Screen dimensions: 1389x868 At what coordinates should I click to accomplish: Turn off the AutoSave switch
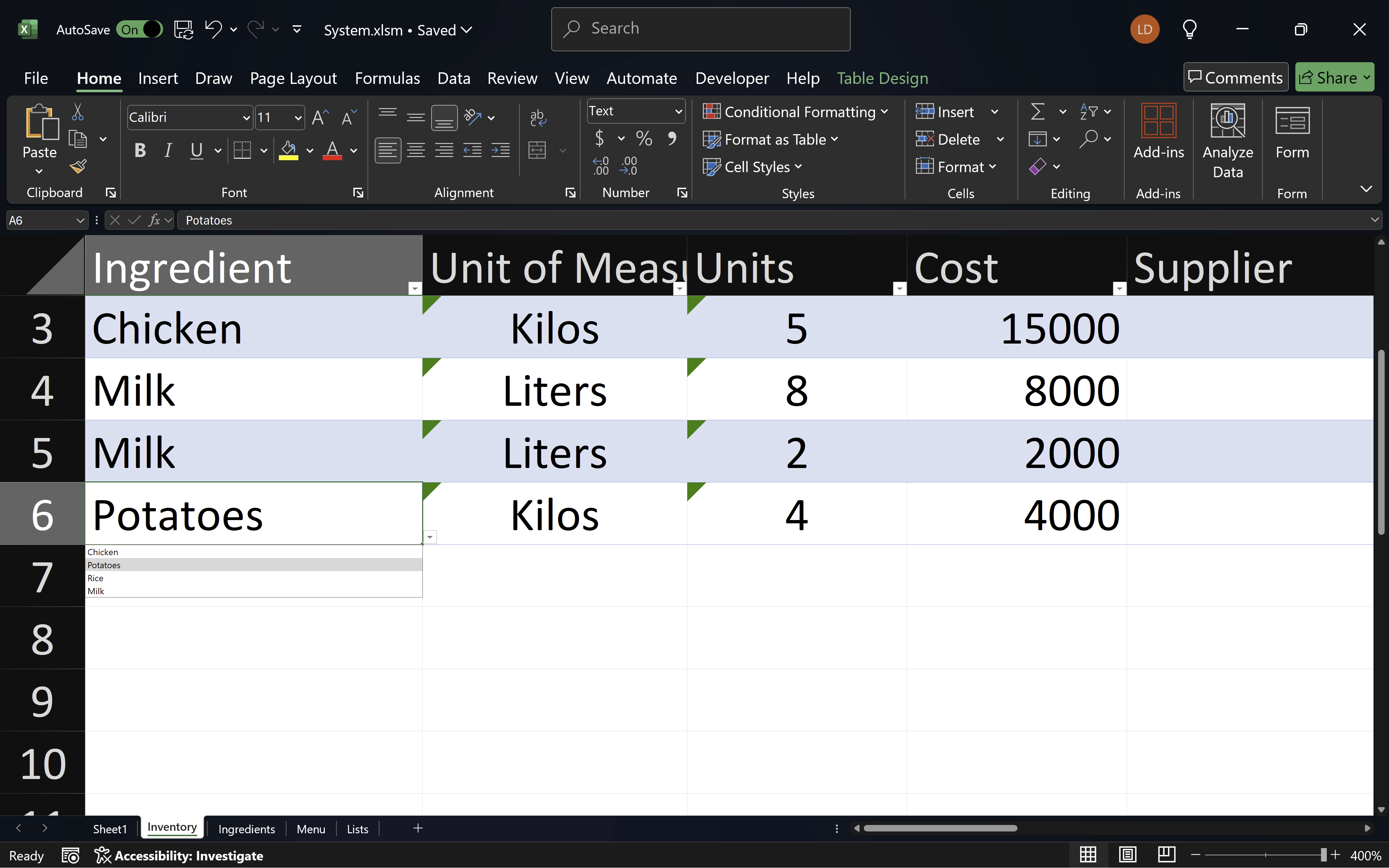coord(140,29)
